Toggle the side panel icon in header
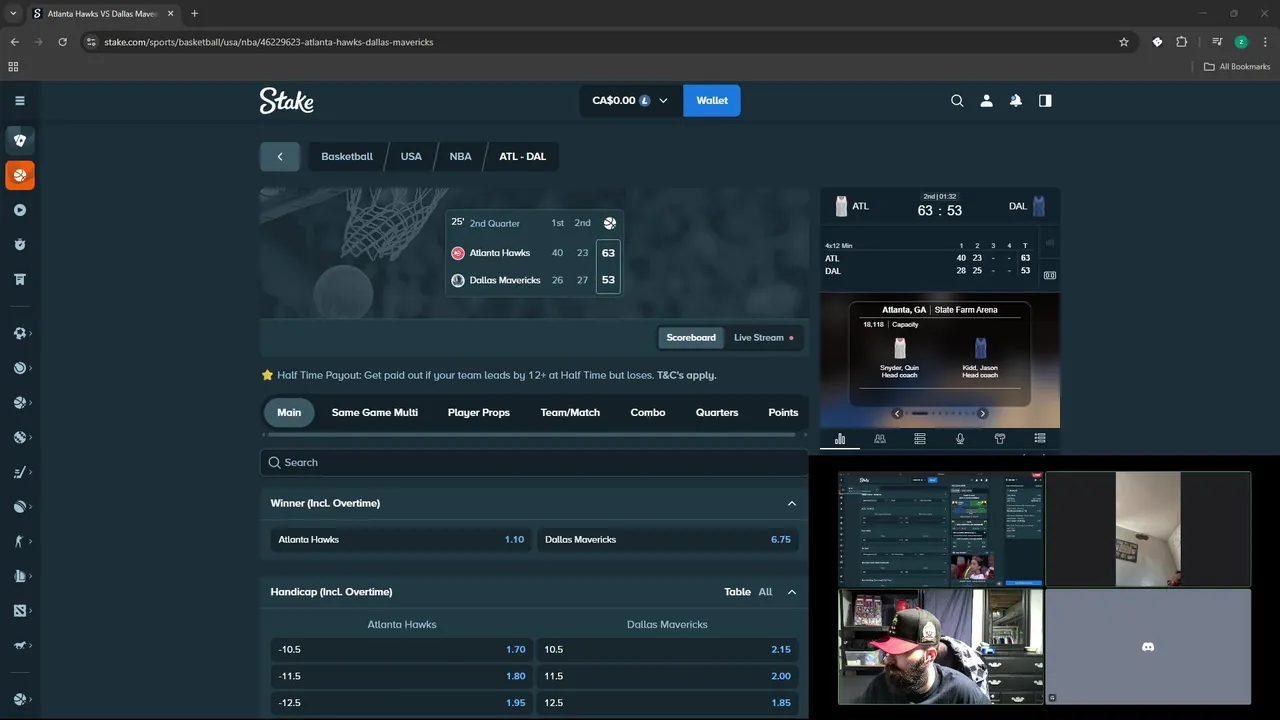The image size is (1280, 720). pyautogui.click(x=1045, y=100)
